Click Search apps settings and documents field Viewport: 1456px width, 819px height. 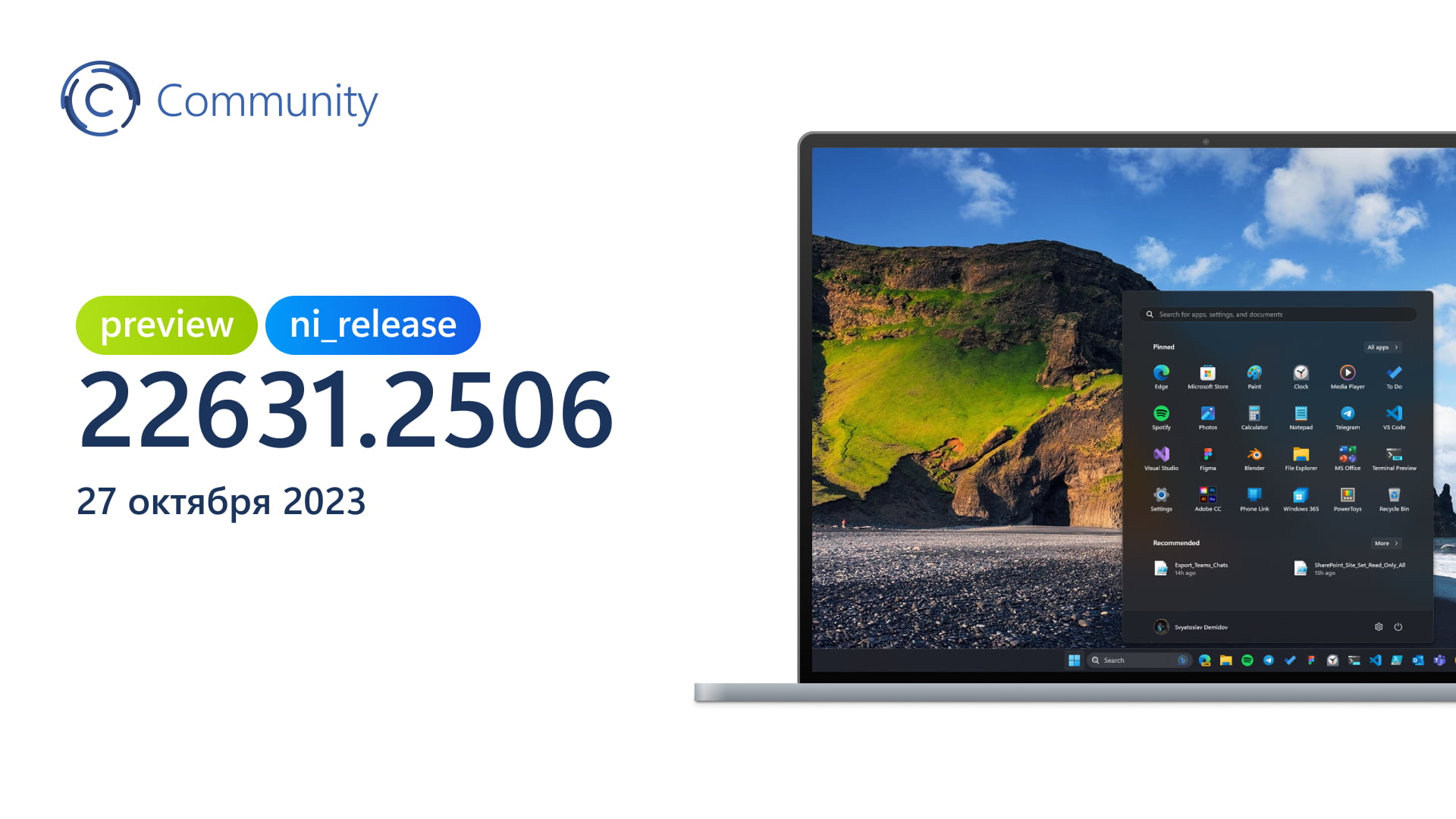(1279, 314)
